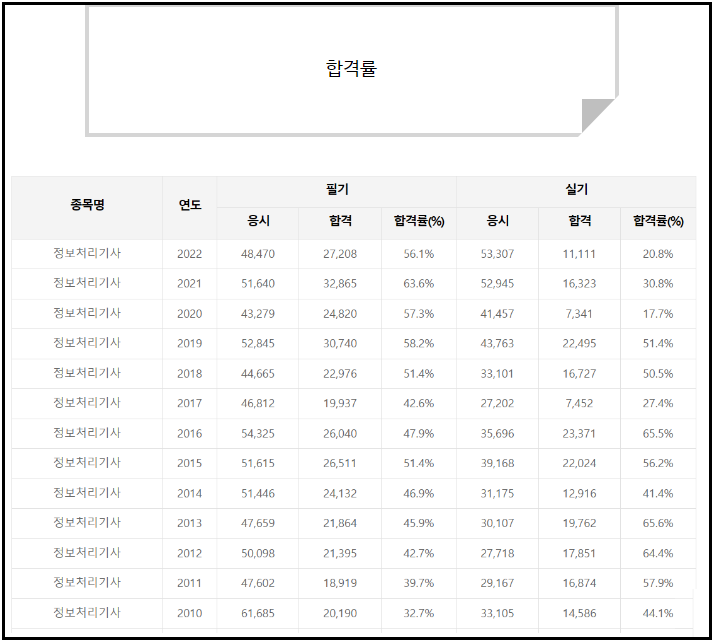Click the 43,279 cell in 2020 row
The height and width of the screenshot is (641, 714).
258,314
